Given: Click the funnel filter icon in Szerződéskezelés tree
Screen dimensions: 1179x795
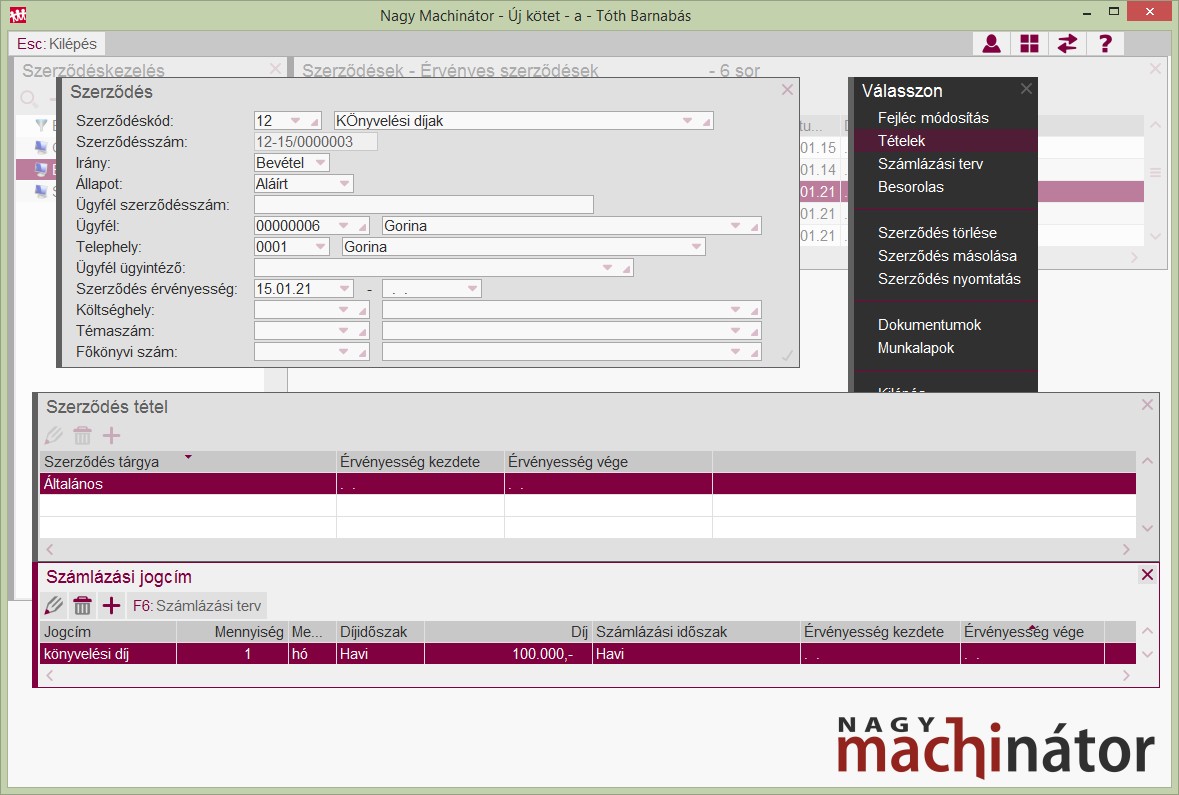Looking at the screenshot, I should pyautogui.click(x=41, y=125).
